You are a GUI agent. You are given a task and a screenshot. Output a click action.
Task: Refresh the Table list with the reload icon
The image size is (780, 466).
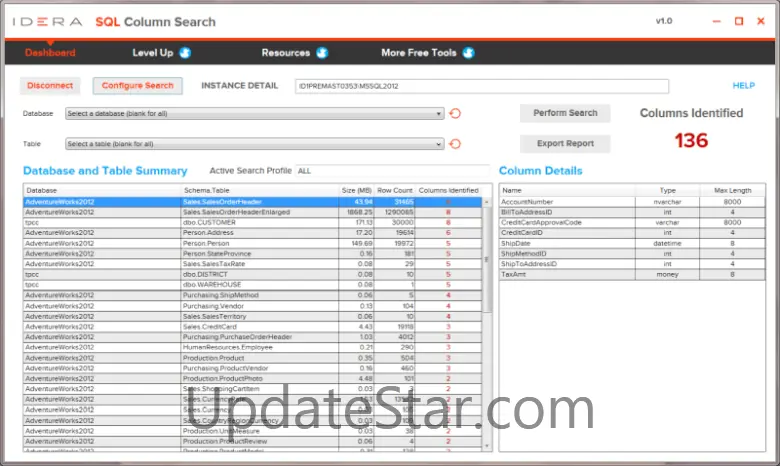[455, 144]
